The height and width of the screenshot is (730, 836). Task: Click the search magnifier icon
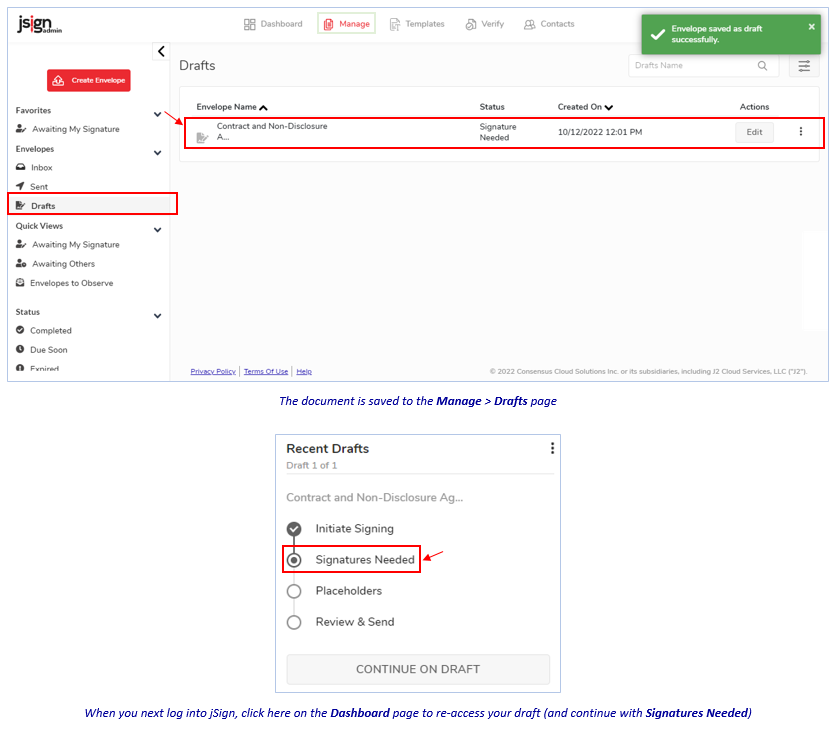pyautogui.click(x=762, y=66)
